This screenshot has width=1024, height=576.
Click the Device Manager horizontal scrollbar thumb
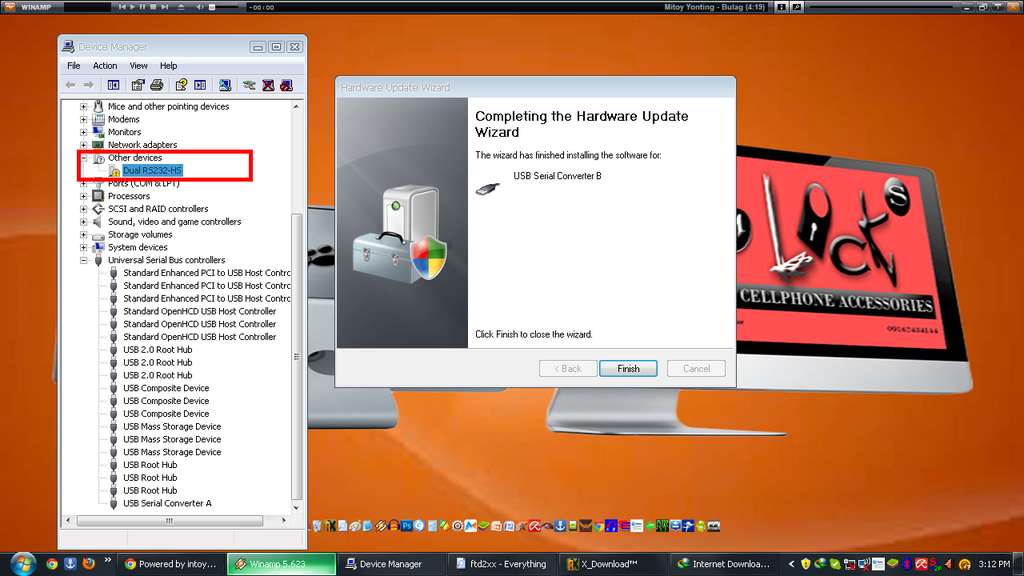pos(170,520)
